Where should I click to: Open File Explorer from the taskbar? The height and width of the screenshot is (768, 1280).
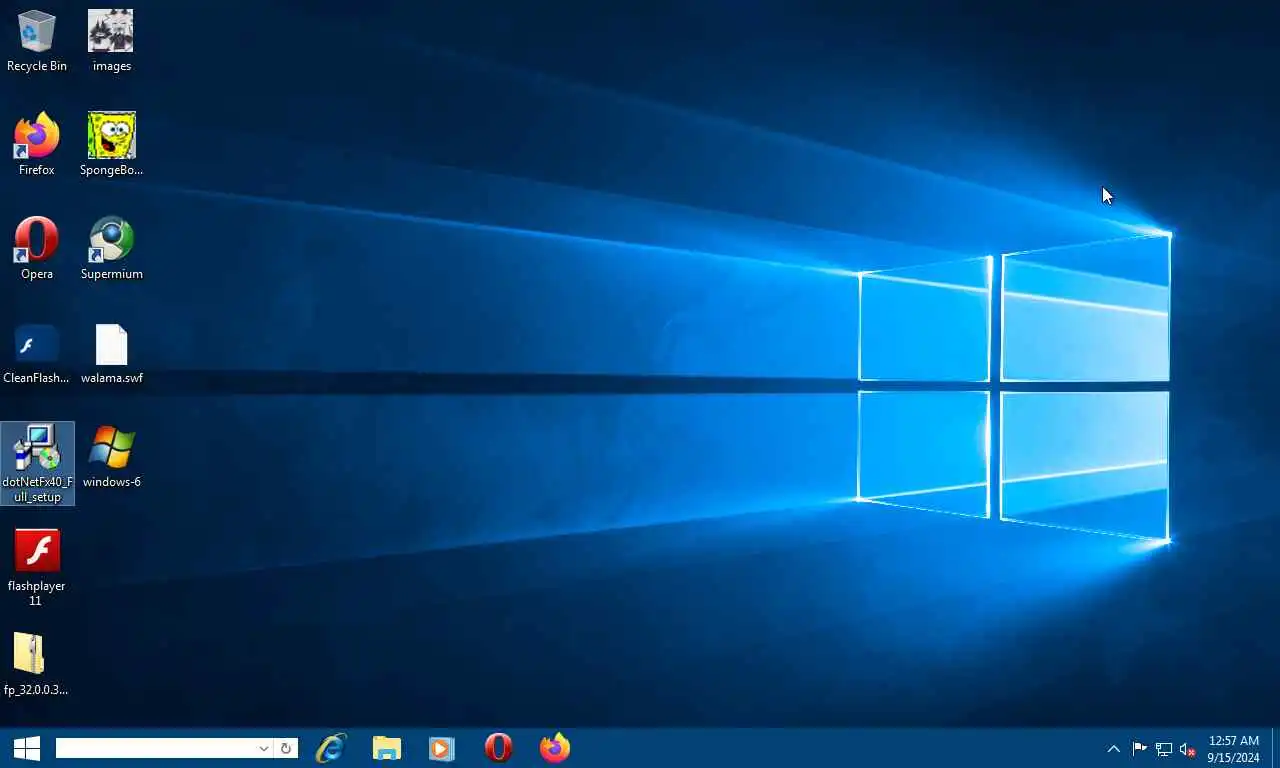tap(387, 748)
